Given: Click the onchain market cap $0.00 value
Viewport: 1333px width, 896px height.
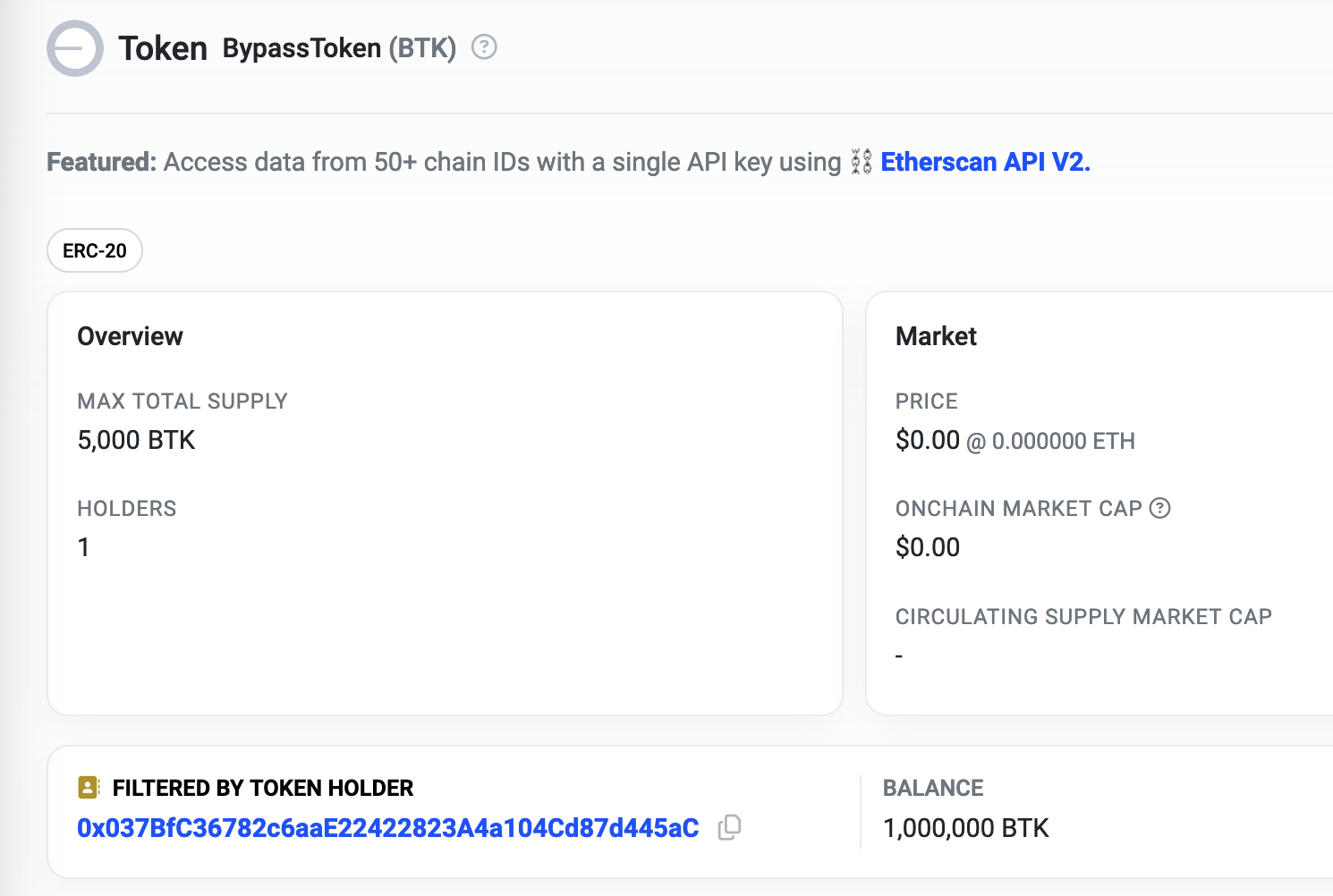Looking at the screenshot, I should tap(928, 547).
